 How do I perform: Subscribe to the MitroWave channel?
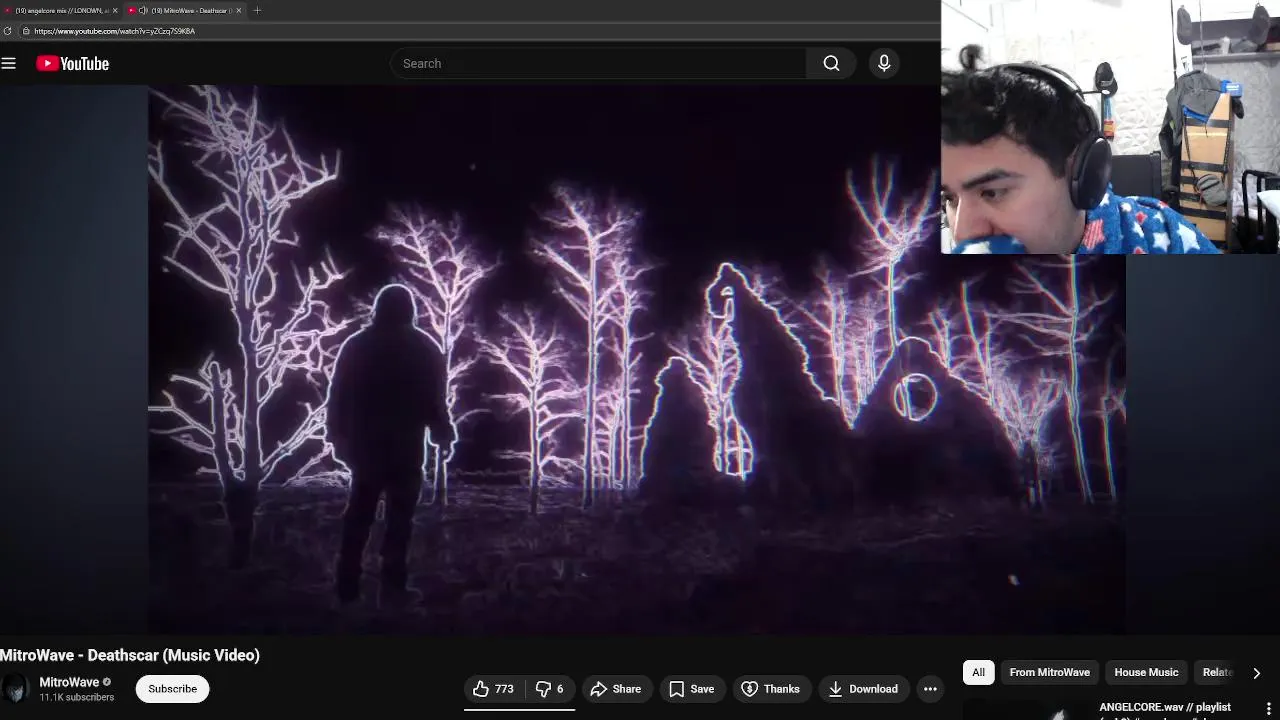click(172, 688)
